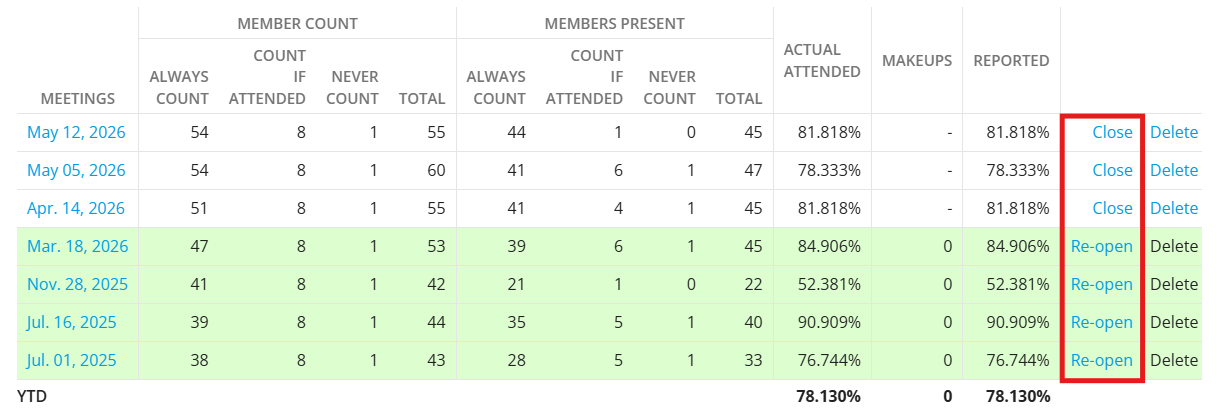The height and width of the screenshot is (411, 1217).
Task: Close the Apr. 14, 2026 meeting
Action: (1112, 208)
